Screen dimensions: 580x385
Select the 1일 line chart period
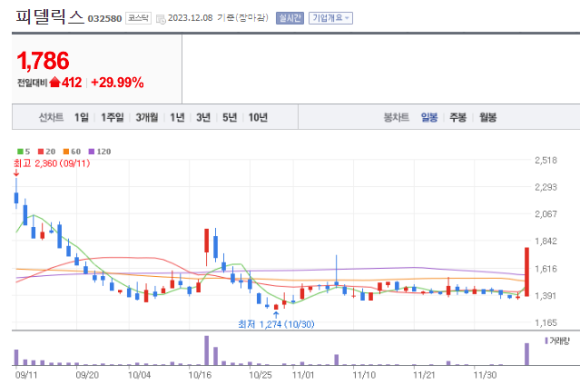81,118
